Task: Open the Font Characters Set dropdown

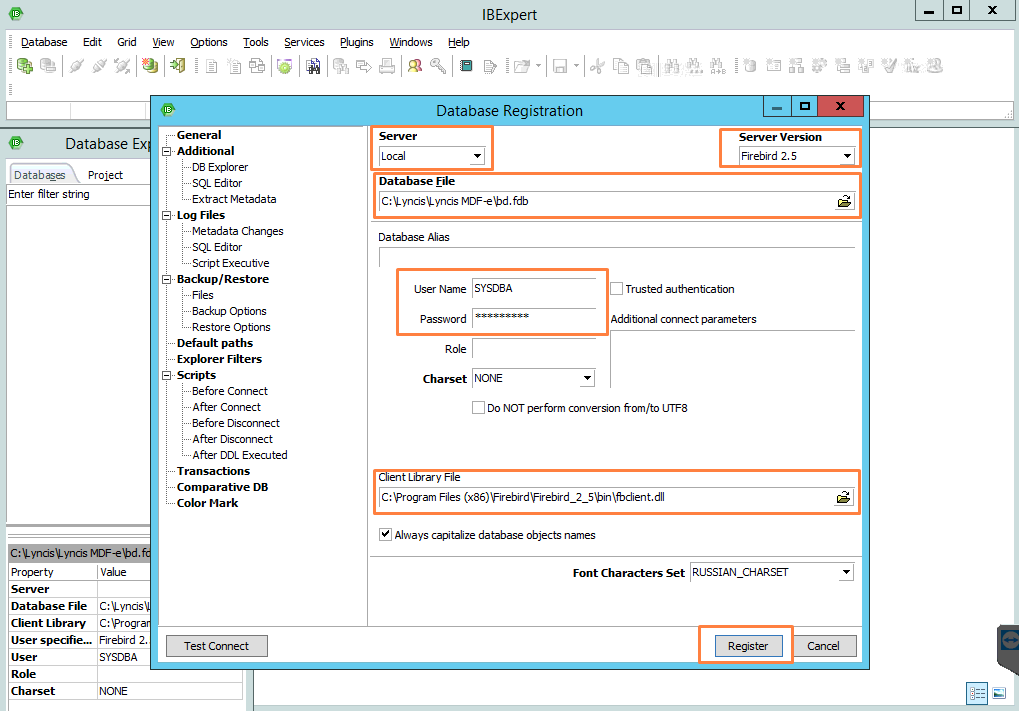Action: [x=846, y=573]
